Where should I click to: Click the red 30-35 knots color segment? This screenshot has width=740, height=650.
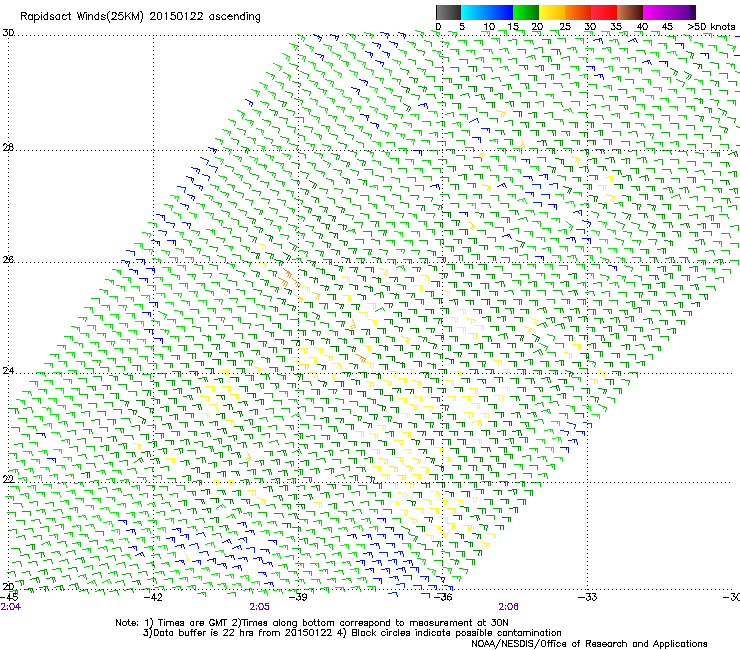[x=604, y=12]
